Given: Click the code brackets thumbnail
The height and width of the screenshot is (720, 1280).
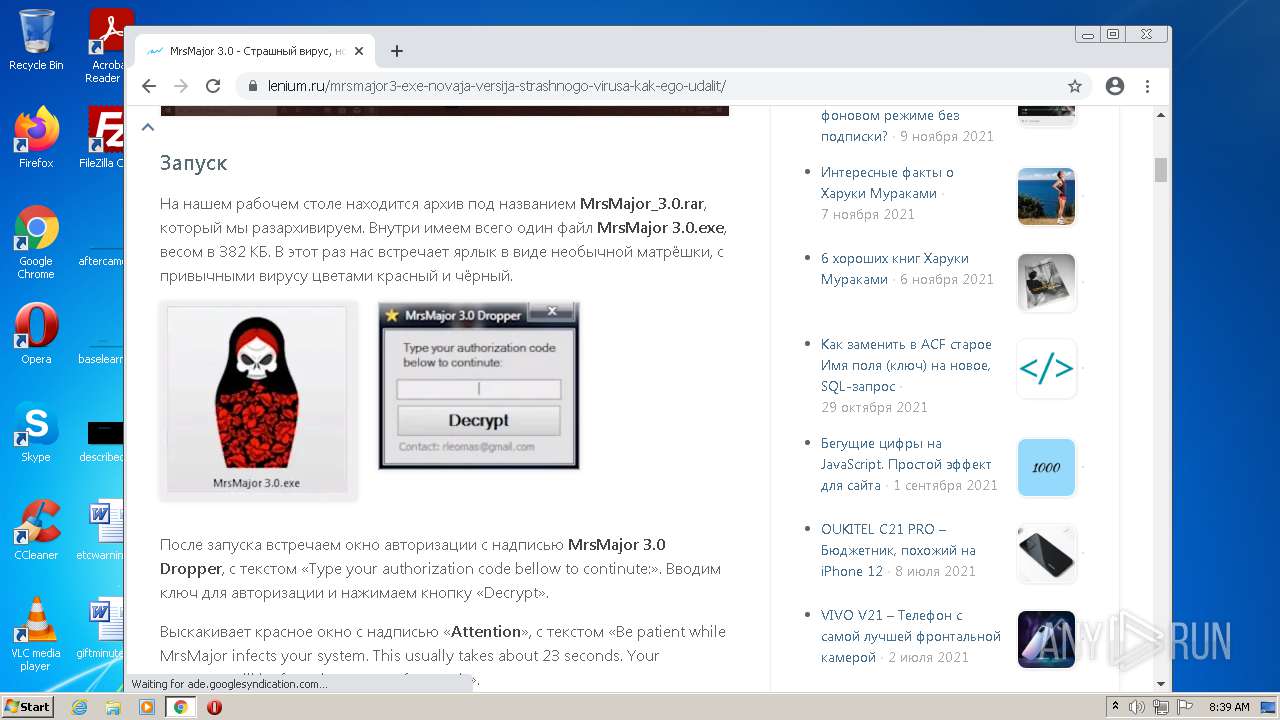Looking at the screenshot, I should 1046,369.
